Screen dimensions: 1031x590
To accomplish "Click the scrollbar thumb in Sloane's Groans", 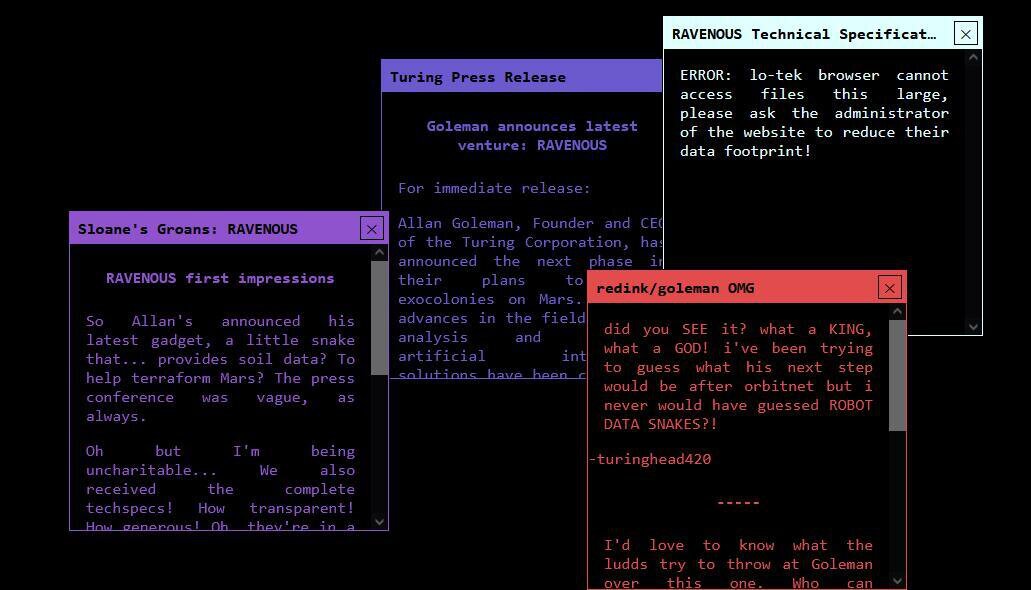I will (x=379, y=317).
